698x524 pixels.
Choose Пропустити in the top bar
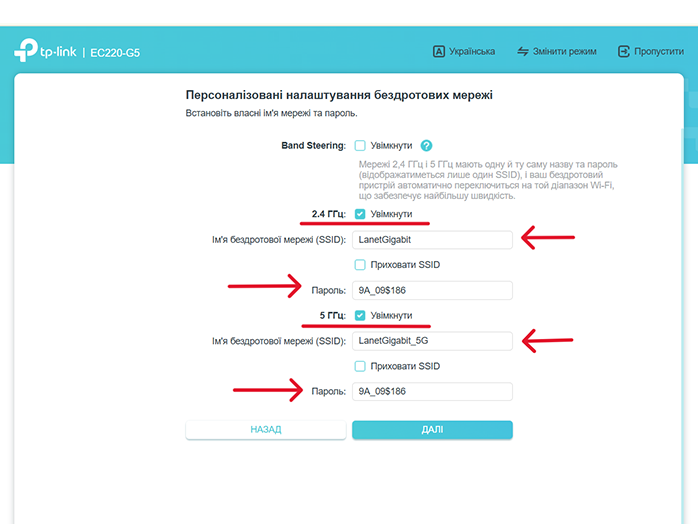651,52
